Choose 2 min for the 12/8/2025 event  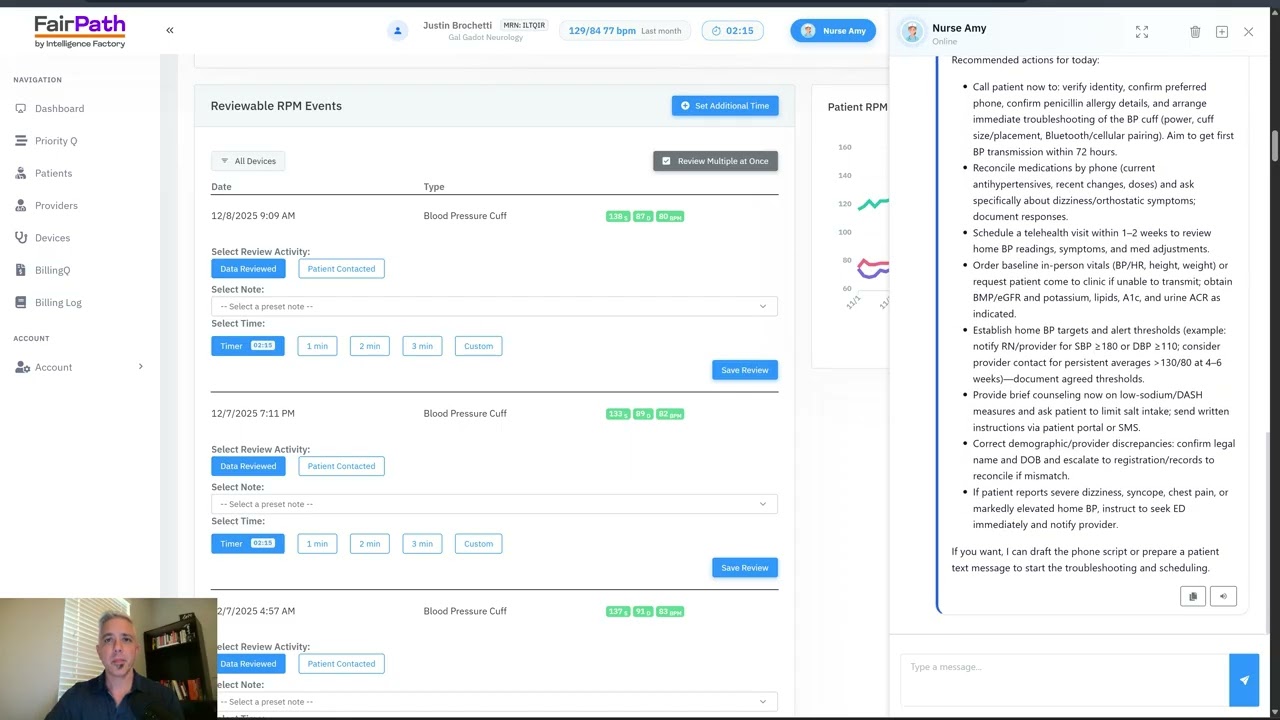pyautogui.click(x=370, y=346)
